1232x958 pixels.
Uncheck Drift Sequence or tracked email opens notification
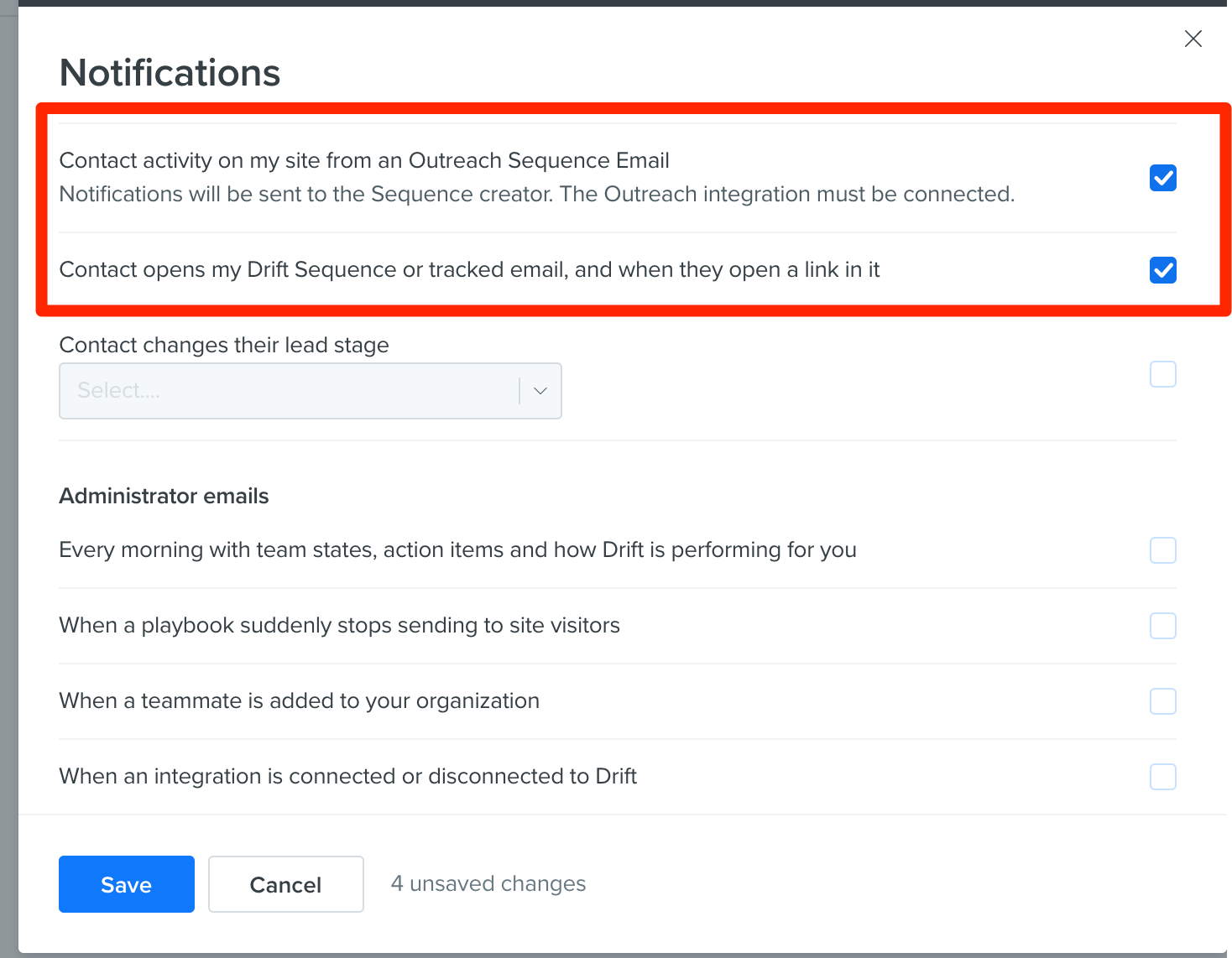[1162, 270]
